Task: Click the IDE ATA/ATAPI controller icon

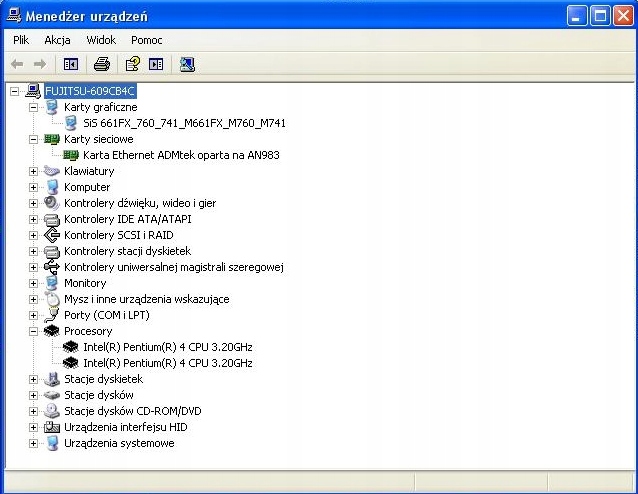Action: point(52,219)
